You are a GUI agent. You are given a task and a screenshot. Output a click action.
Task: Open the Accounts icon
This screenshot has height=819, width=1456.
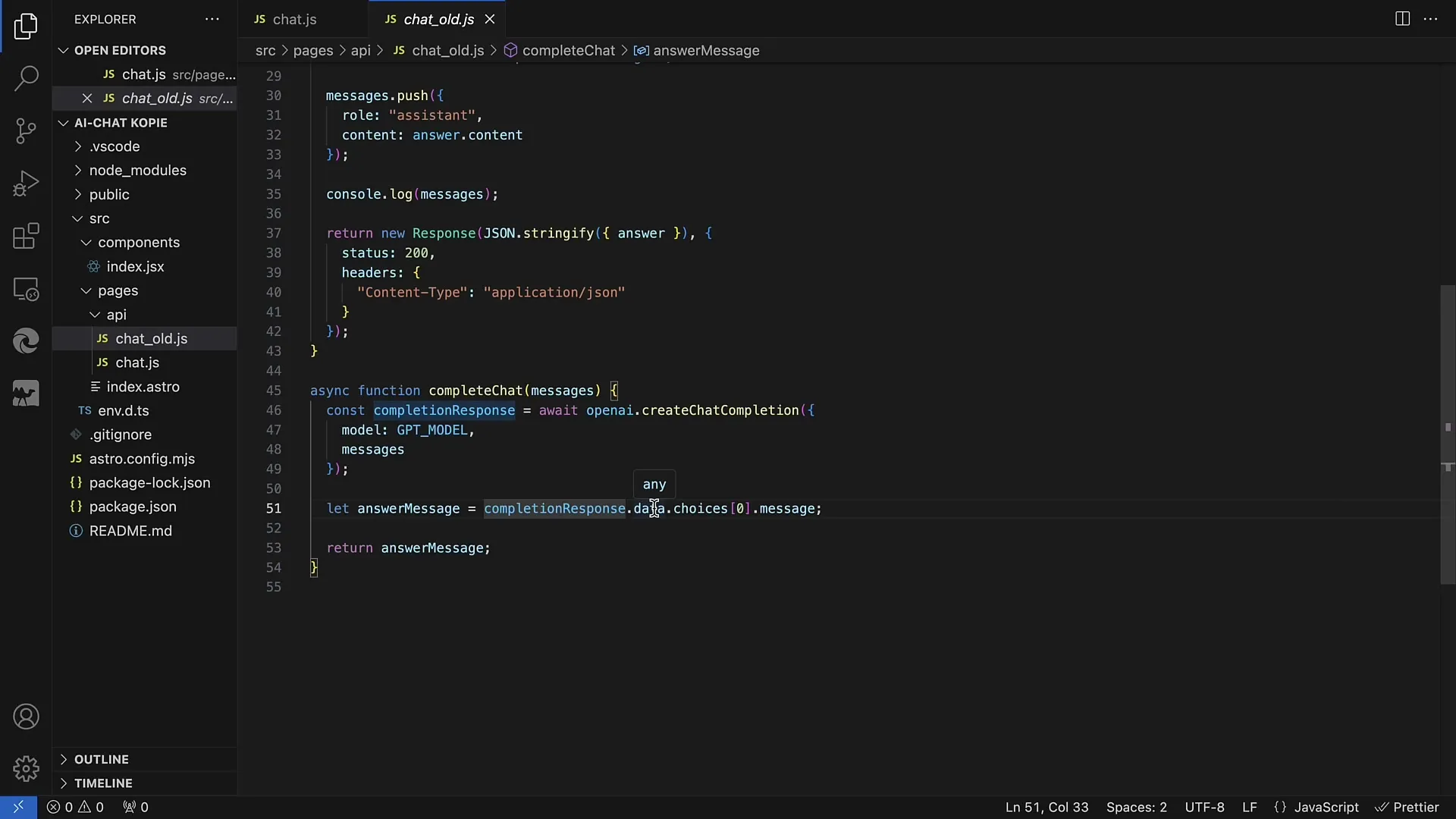tap(26, 717)
